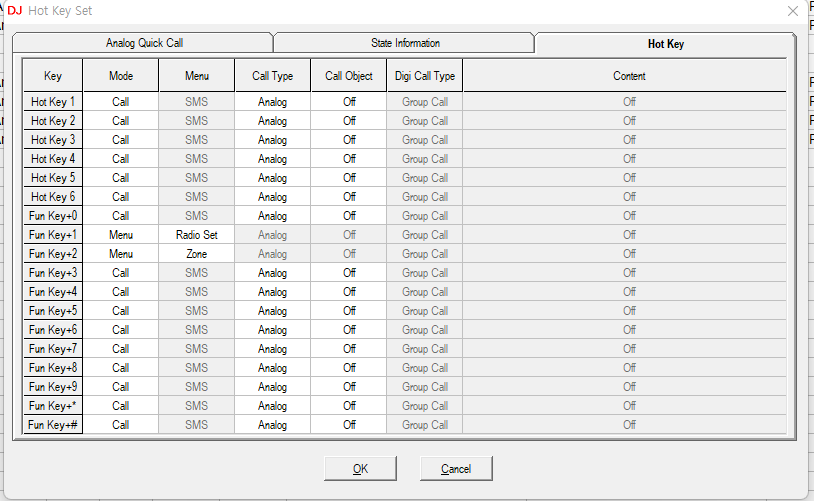Click the SMS menu cell for Hot Key 4

[x=197, y=159]
